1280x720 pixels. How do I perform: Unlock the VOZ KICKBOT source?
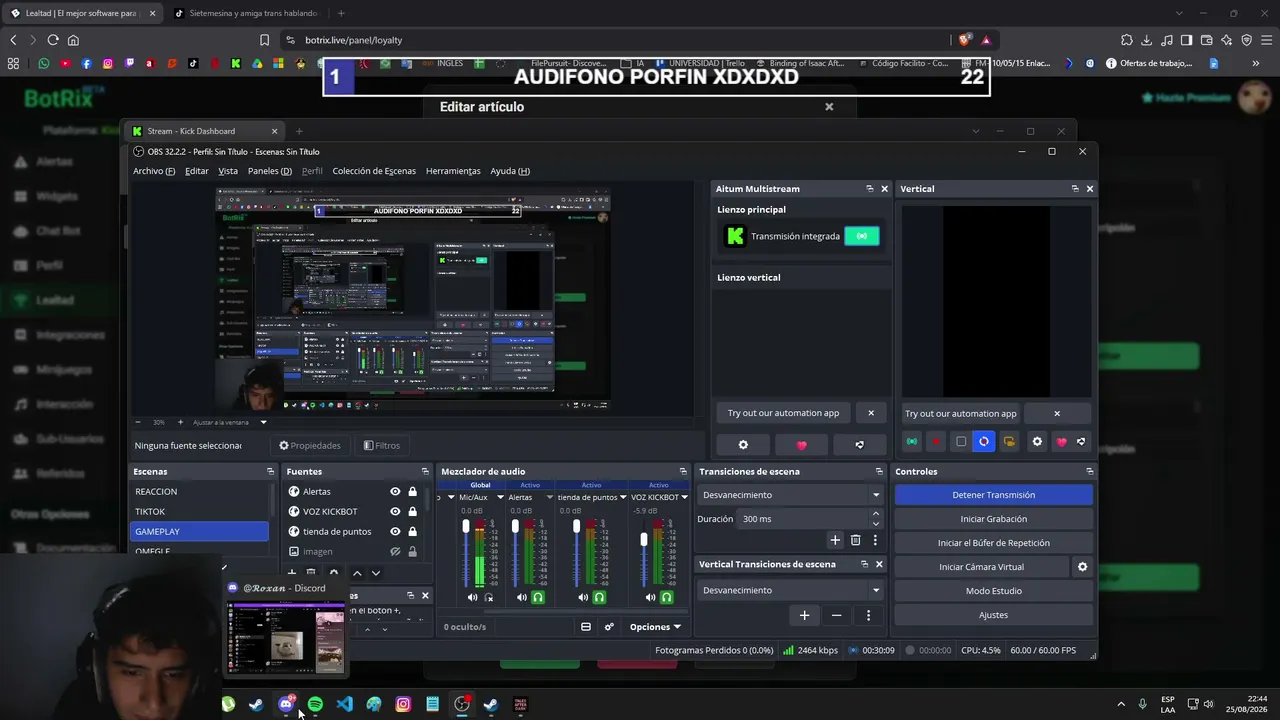412,511
